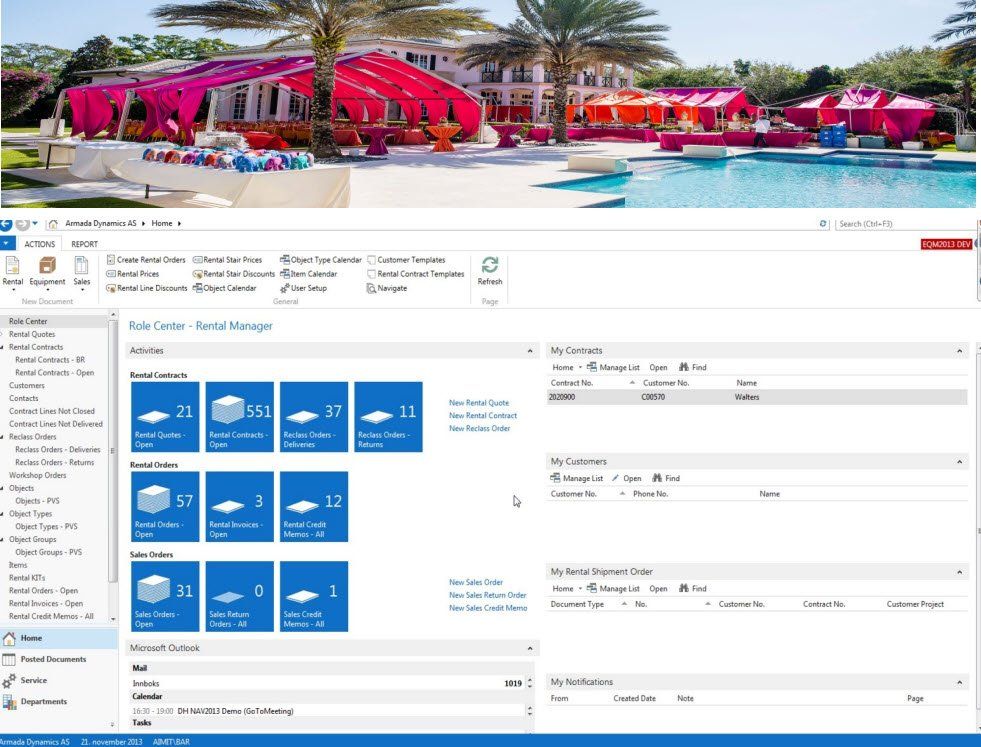The width and height of the screenshot is (981, 747).
Task: Switch to the REPORT ribbon tab
Action: tap(84, 244)
